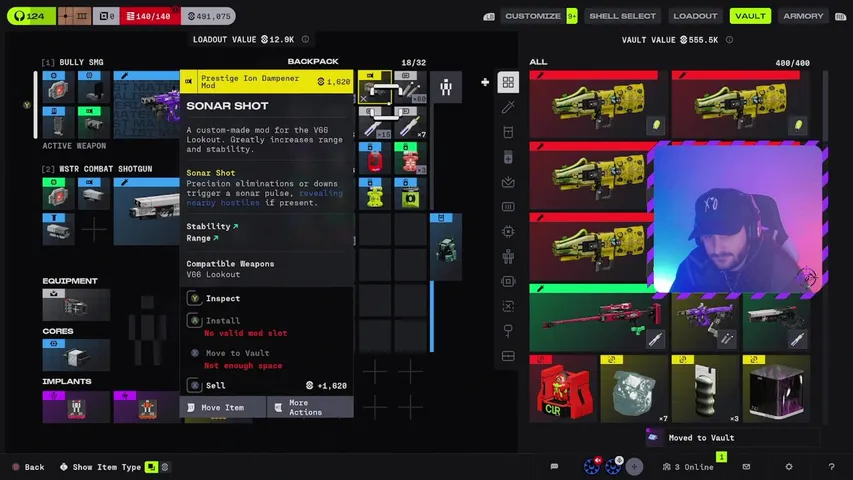Click the credits balance 491,075
Screen dimensions: 853x480
(x=209, y=16)
